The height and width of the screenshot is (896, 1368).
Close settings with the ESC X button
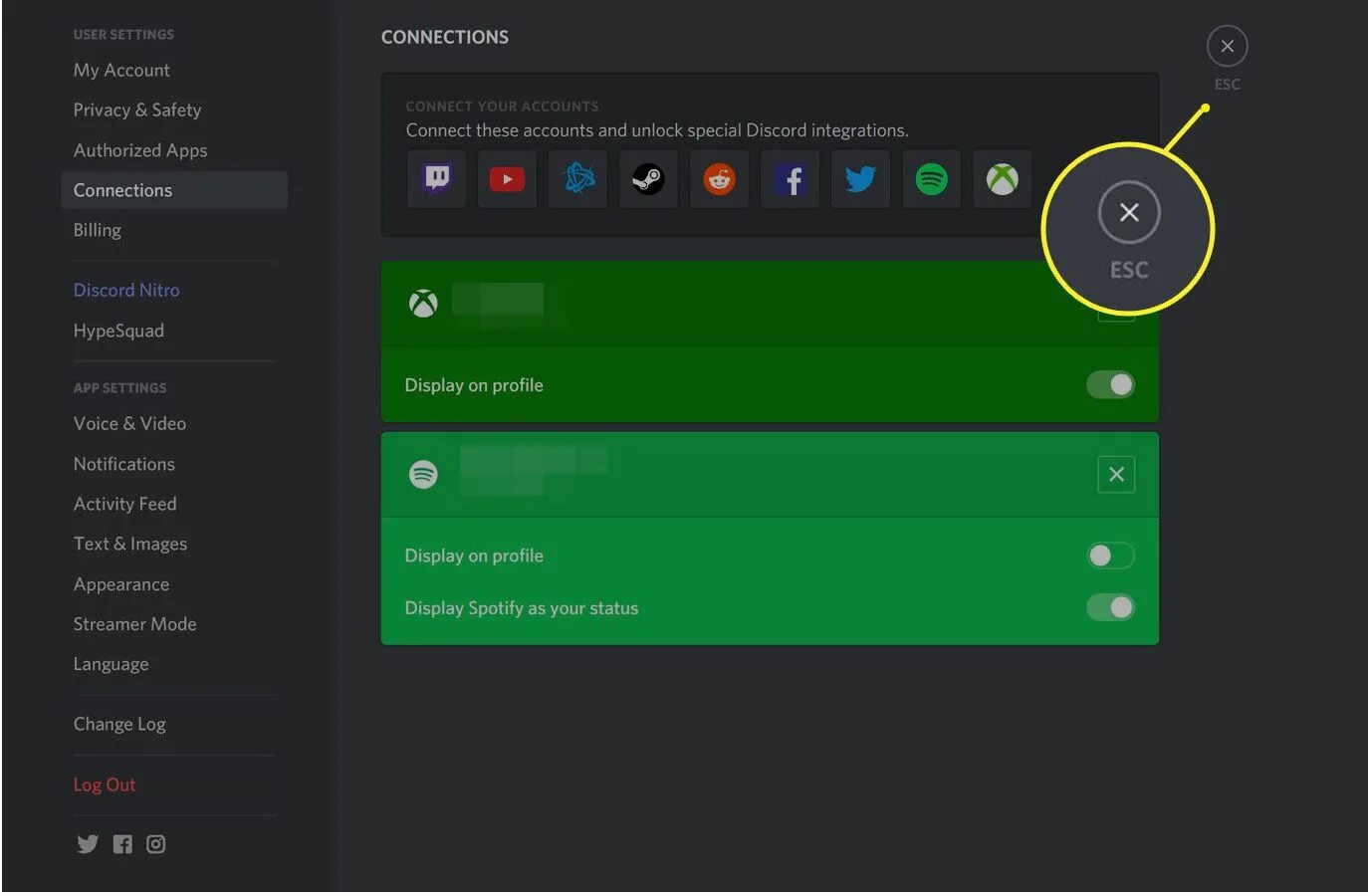point(1227,46)
